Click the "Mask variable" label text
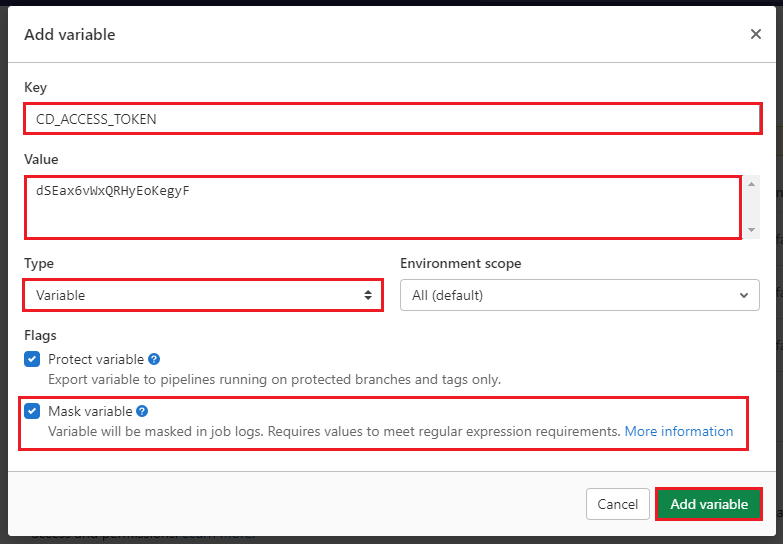783x544 pixels. (x=90, y=411)
